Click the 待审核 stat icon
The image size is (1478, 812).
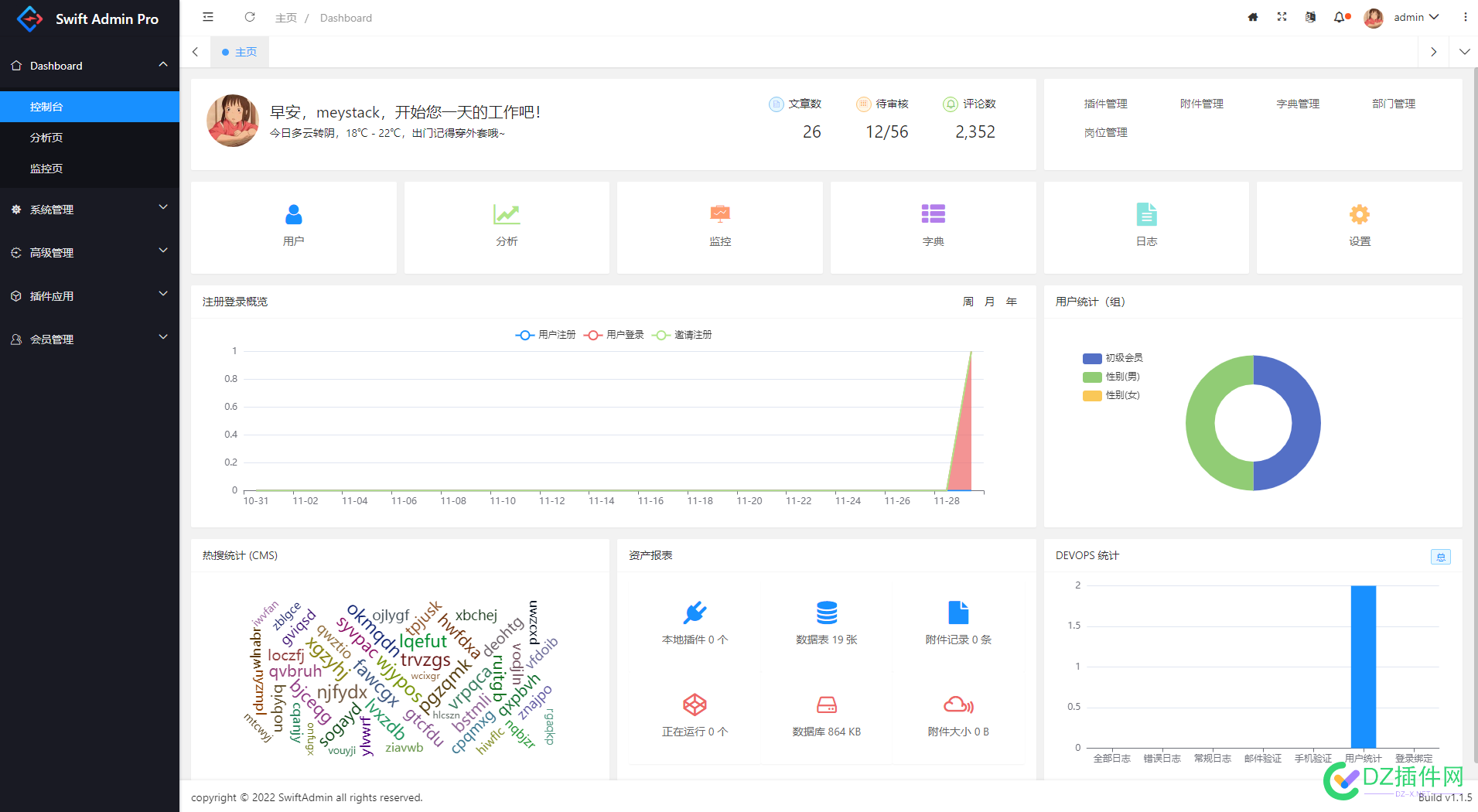[864, 104]
